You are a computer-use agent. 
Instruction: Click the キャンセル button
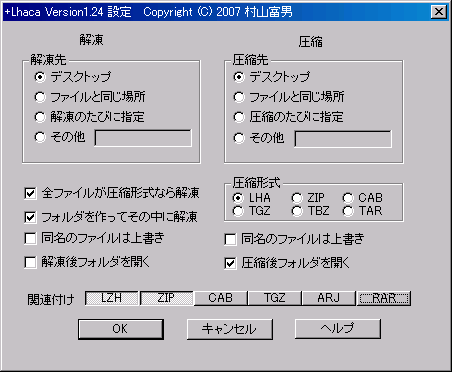tap(230, 329)
